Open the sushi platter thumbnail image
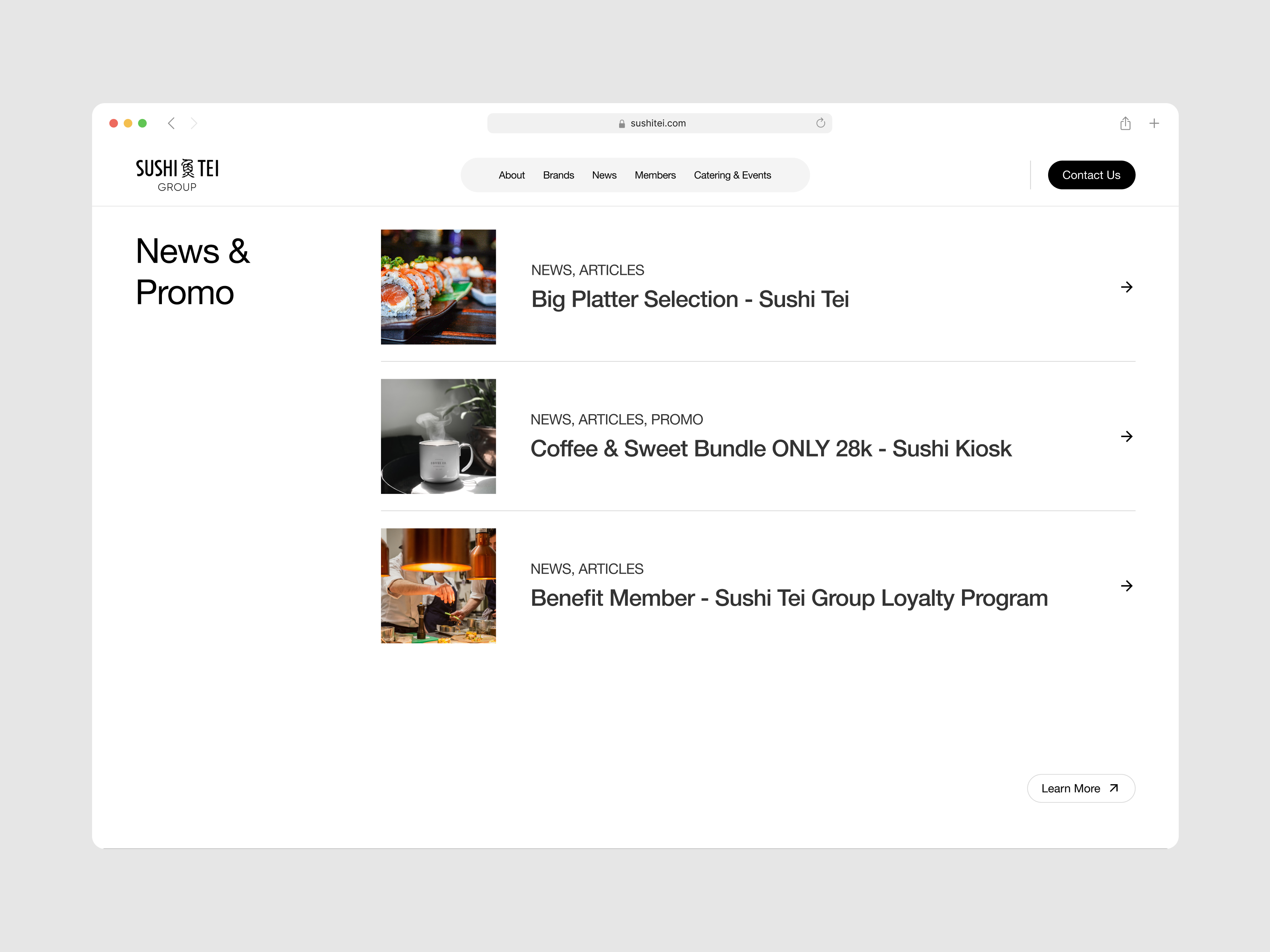The image size is (1270, 952). pos(438,287)
